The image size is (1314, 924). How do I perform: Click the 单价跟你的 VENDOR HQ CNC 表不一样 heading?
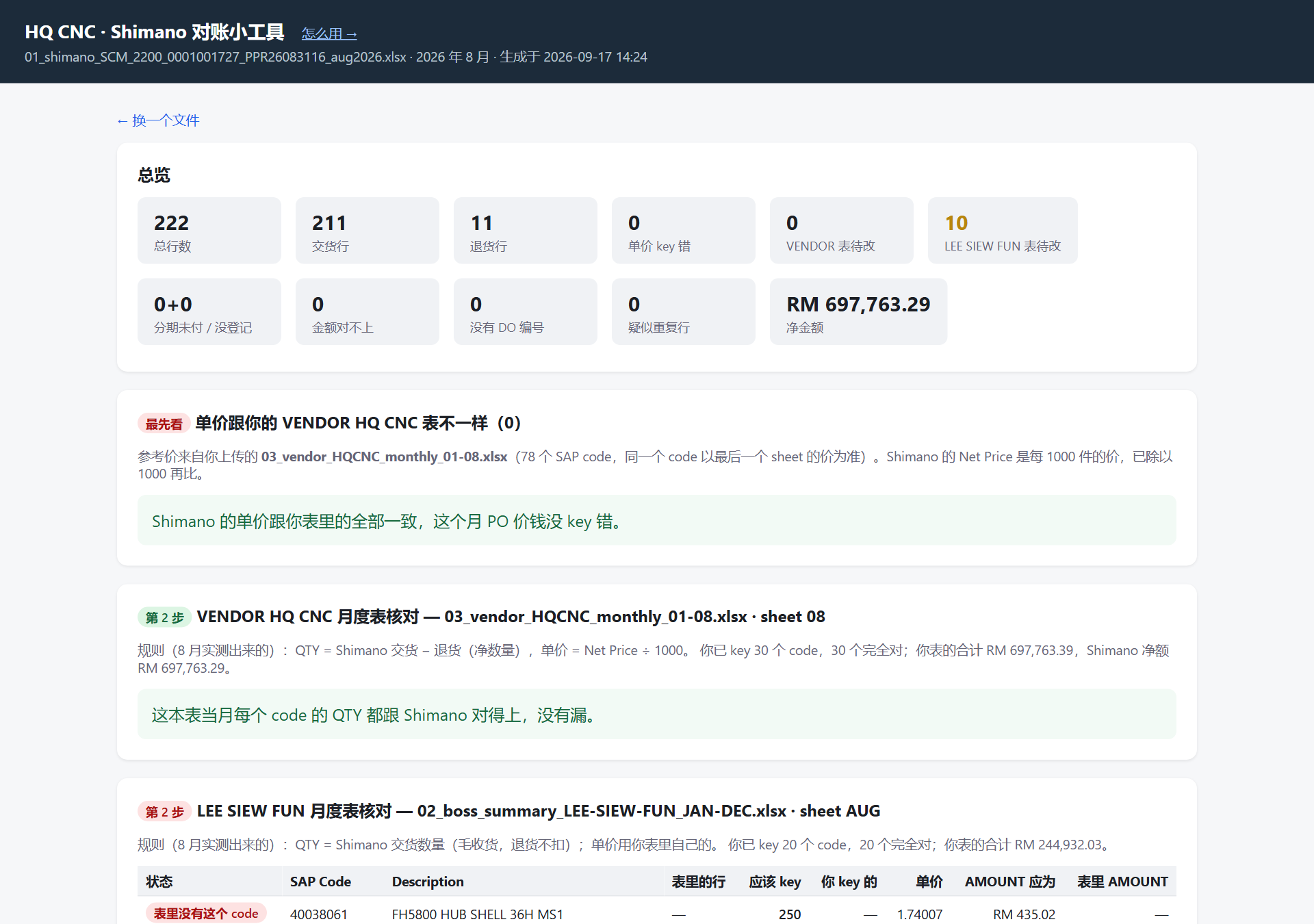pyautogui.click(x=358, y=423)
